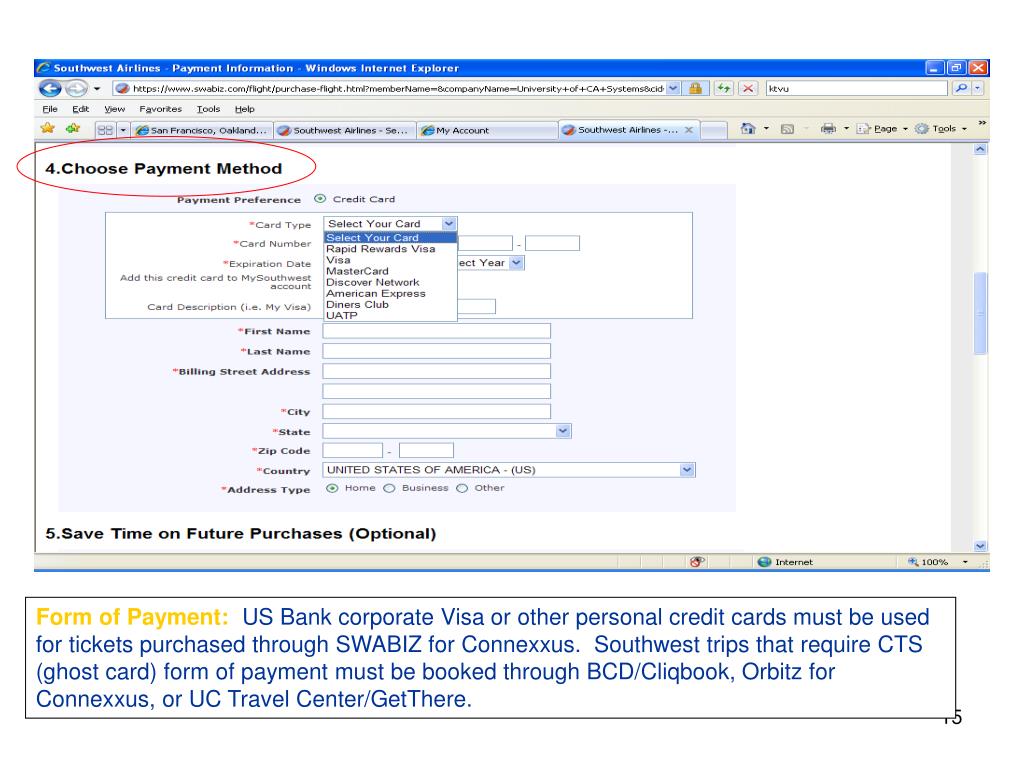This screenshot has width=1024, height=768.
Task: Click the browser Back arrow button
Action: [x=50, y=88]
